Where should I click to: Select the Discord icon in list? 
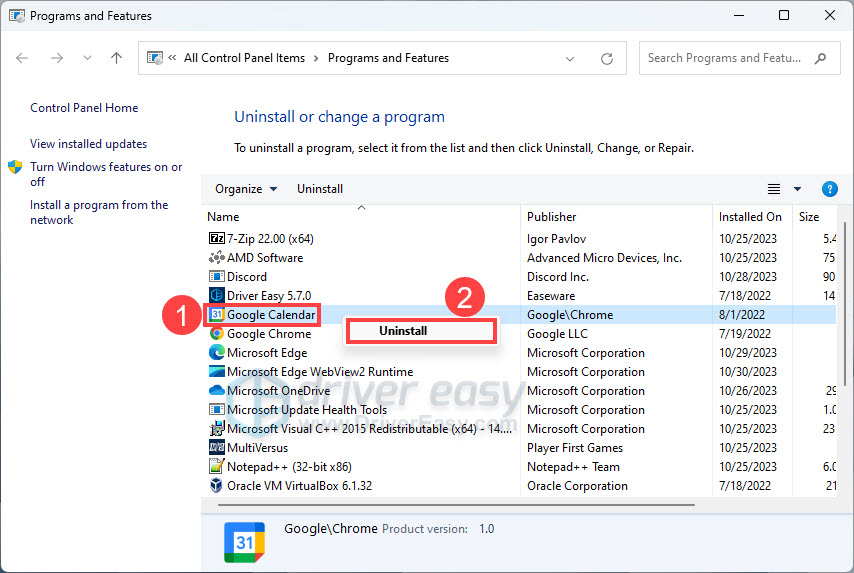point(216,276)
